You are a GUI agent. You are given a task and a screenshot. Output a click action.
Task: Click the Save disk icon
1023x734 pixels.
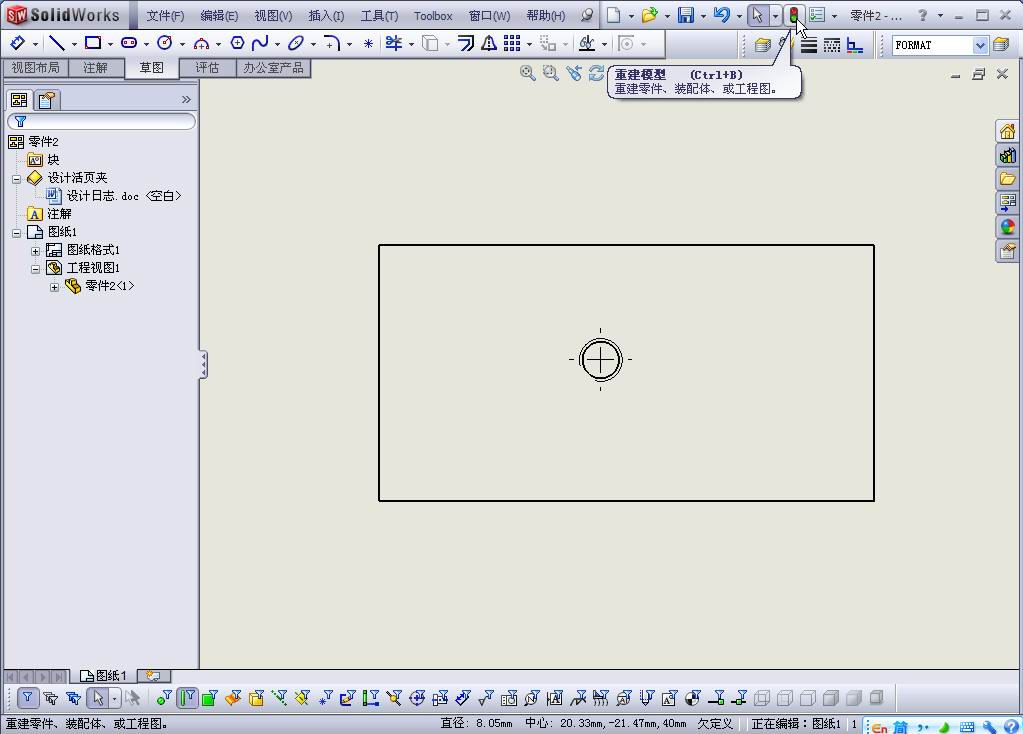click(x=686, y=15)
